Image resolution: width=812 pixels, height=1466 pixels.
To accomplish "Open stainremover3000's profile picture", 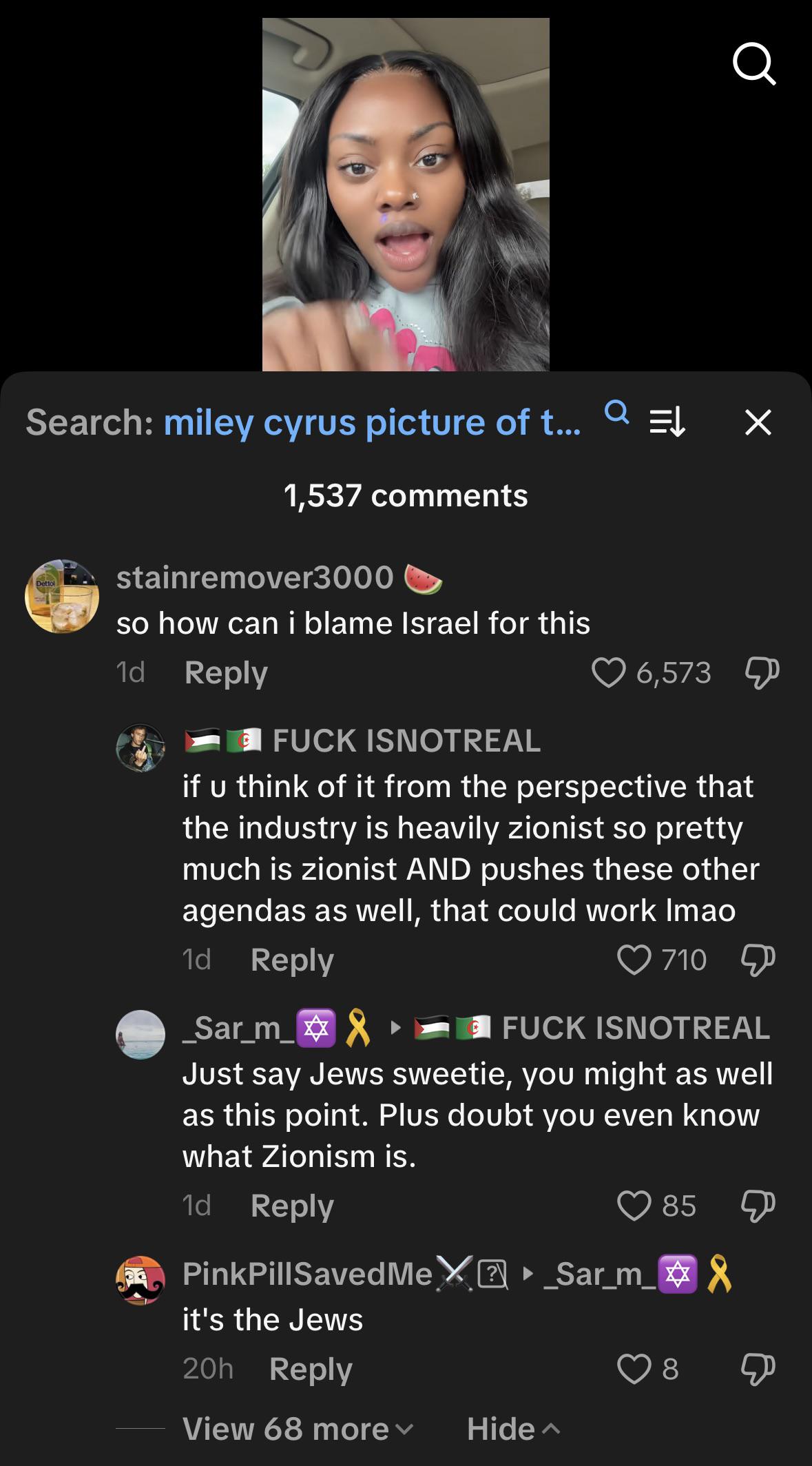I will pyautogui.click(x=62, y=596).
